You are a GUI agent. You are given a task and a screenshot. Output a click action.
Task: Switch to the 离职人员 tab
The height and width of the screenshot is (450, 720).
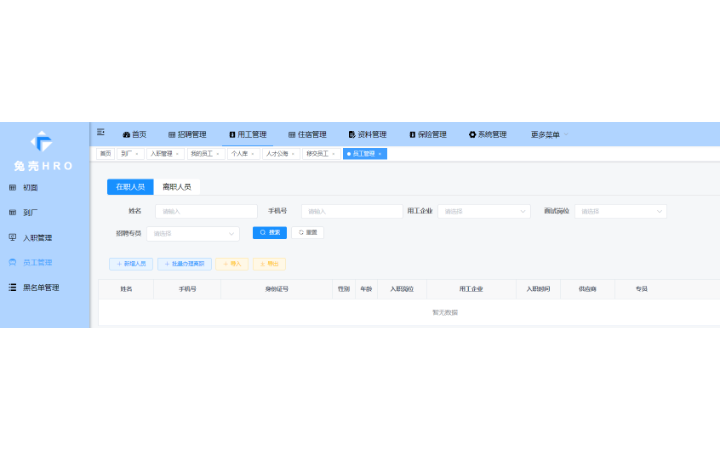click(x=177, y=187)
